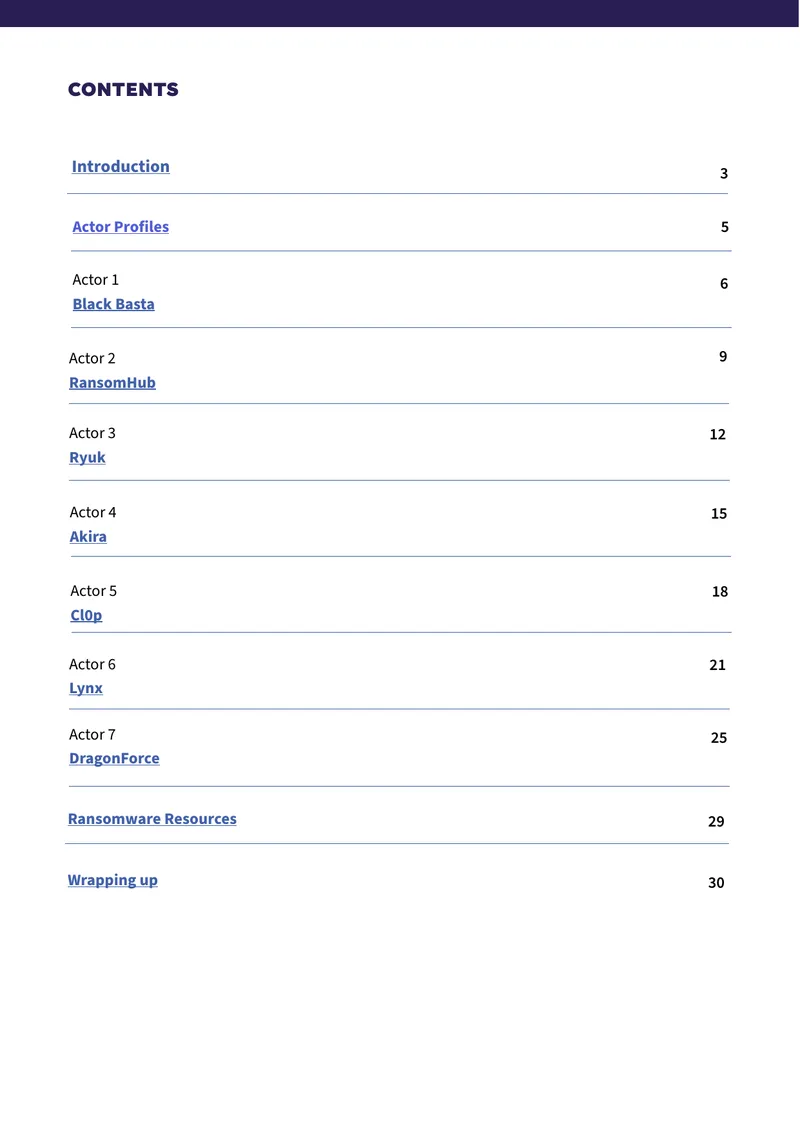Image resolution: width=800 pixels, height=1130 pixels.
Task: Click the CONTENTS heading
Action: pos(123,89)
